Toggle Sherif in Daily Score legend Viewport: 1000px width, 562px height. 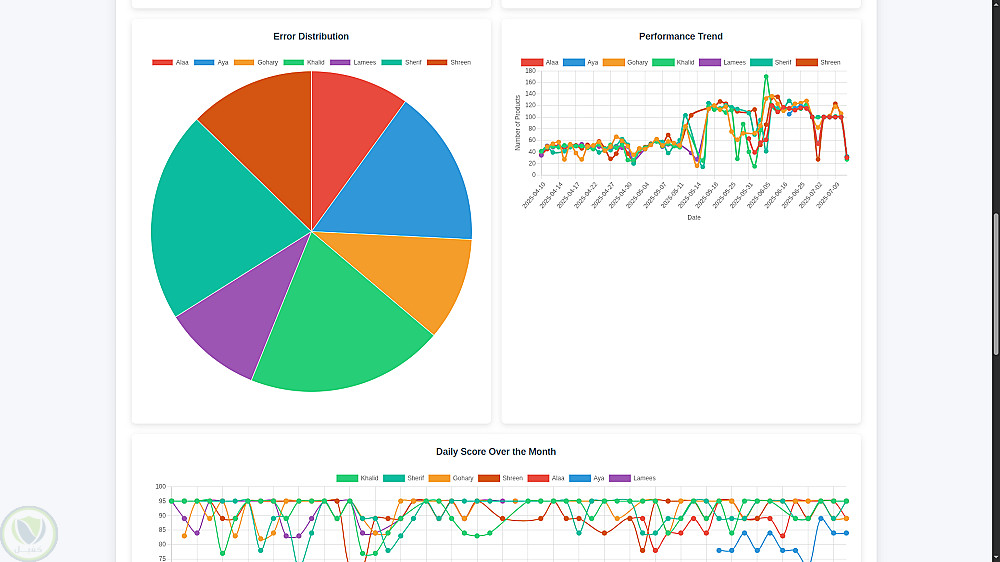[x=404, y=478]
